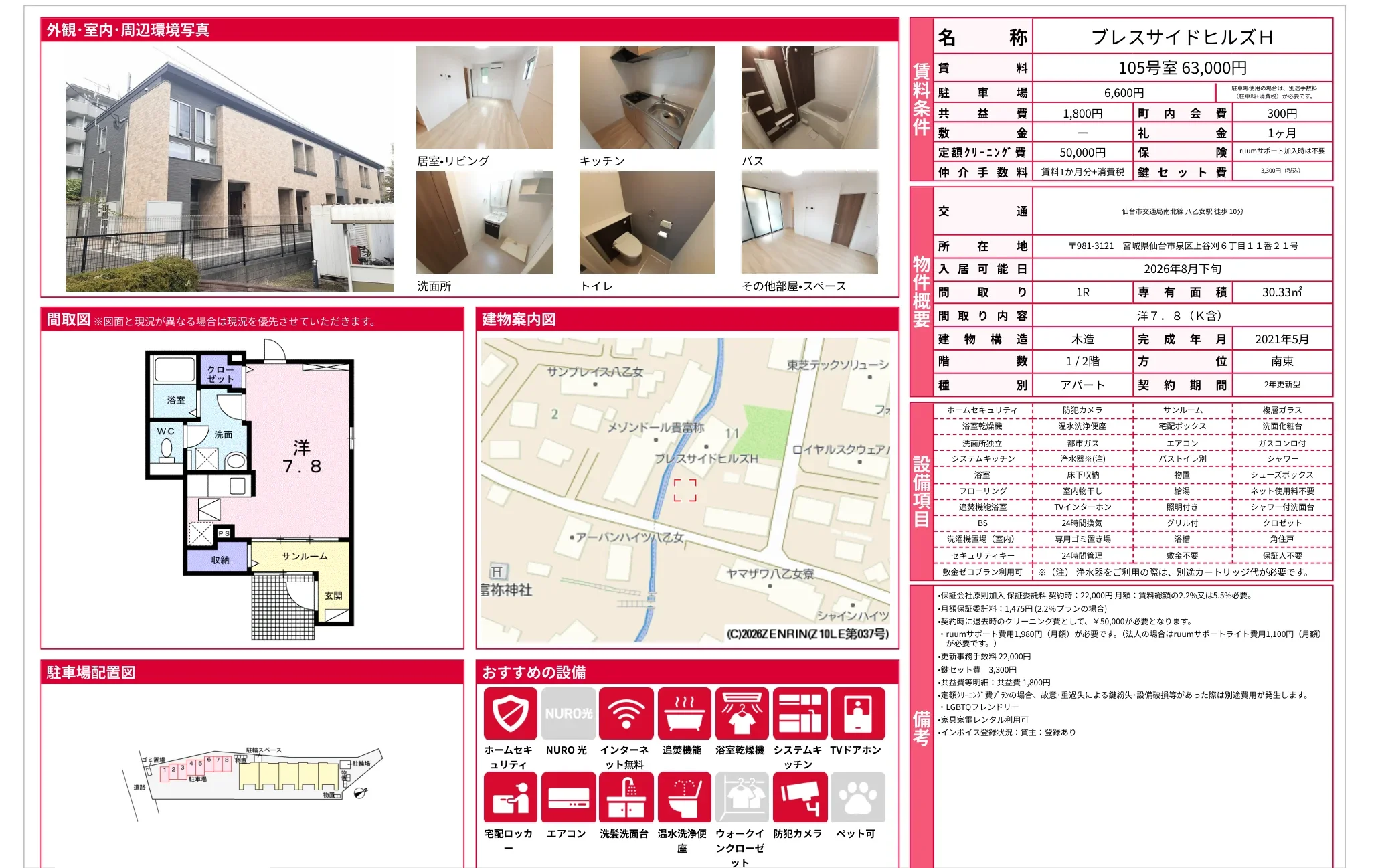This screenshot has height=868, width=1376.
Task: Click the rent value 105号室 63,000円
Action: 1182,68
